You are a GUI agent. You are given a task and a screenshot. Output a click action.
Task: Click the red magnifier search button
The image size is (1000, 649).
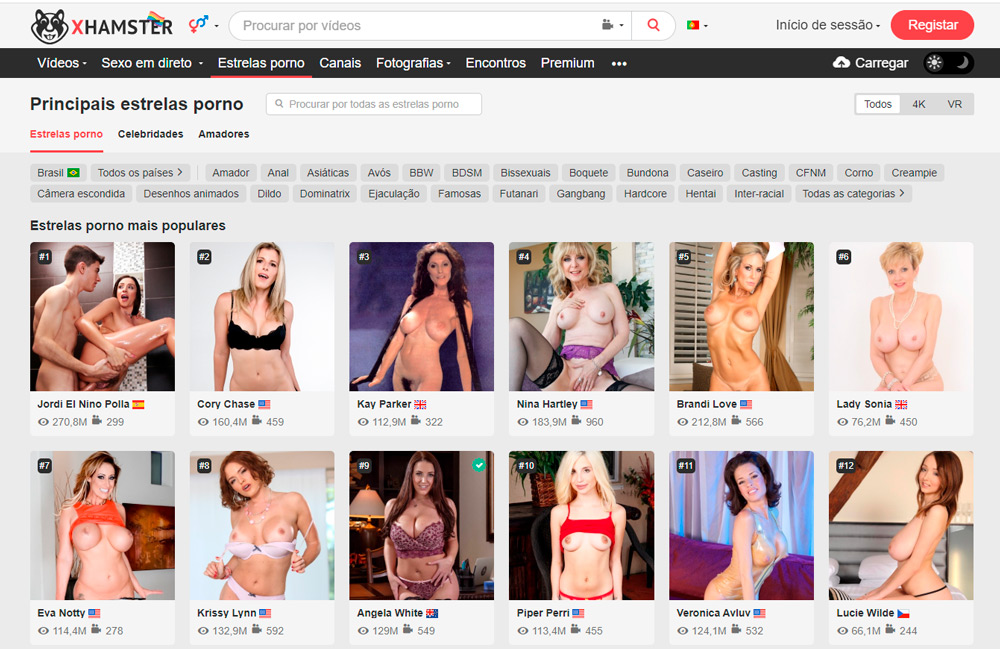[x=653, y=26]
